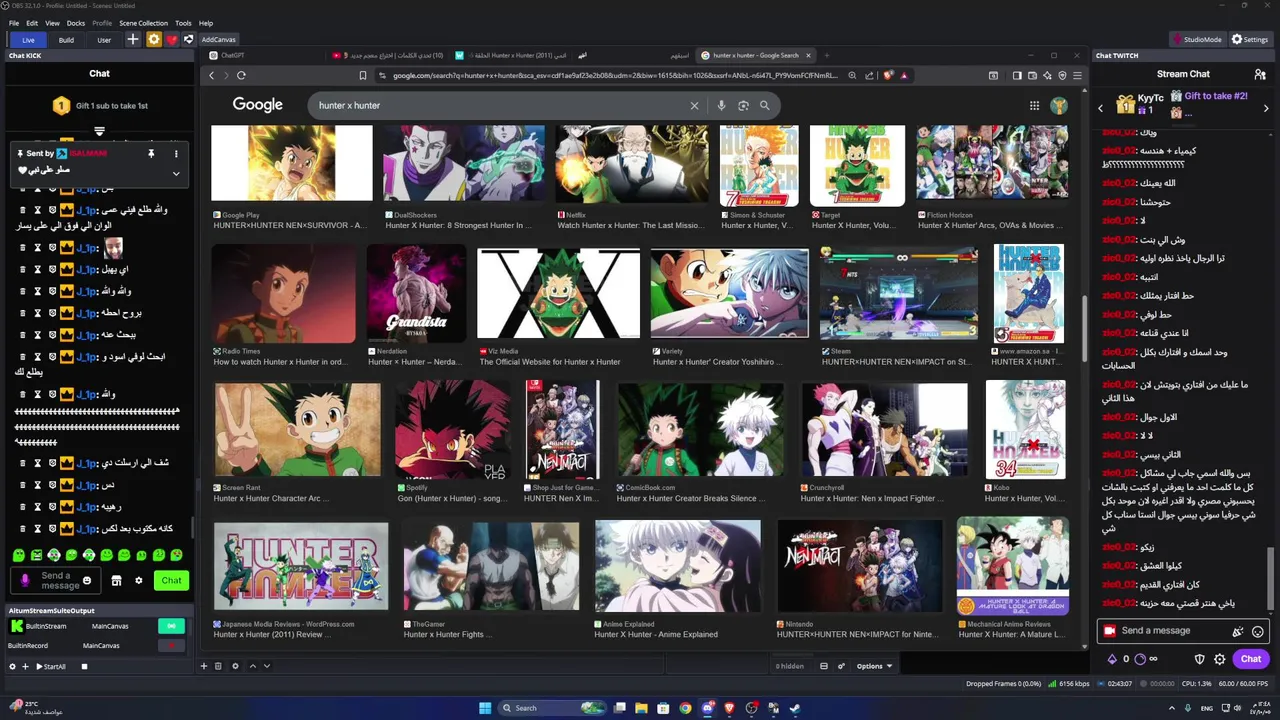Open the Twitch community users icon
The image size is (1280, 720).
click(1260, 74)
